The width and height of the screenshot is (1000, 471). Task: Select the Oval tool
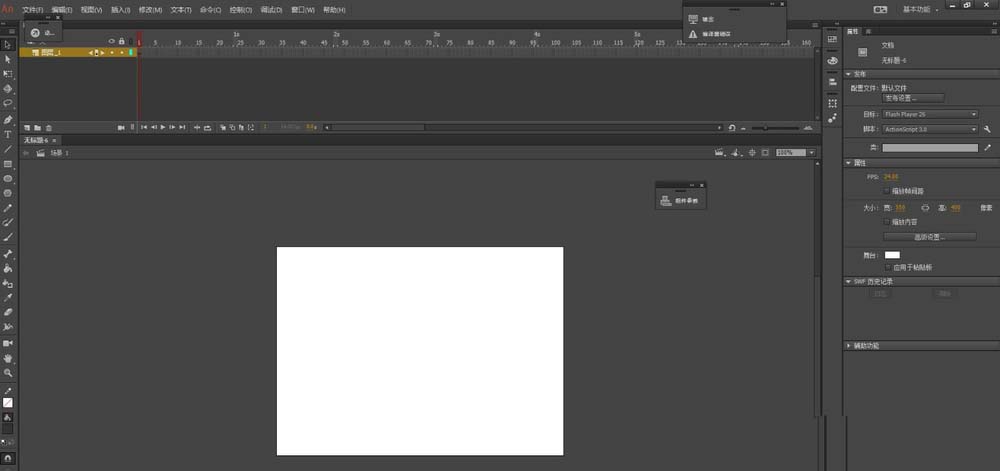click(x=8, y=178)
